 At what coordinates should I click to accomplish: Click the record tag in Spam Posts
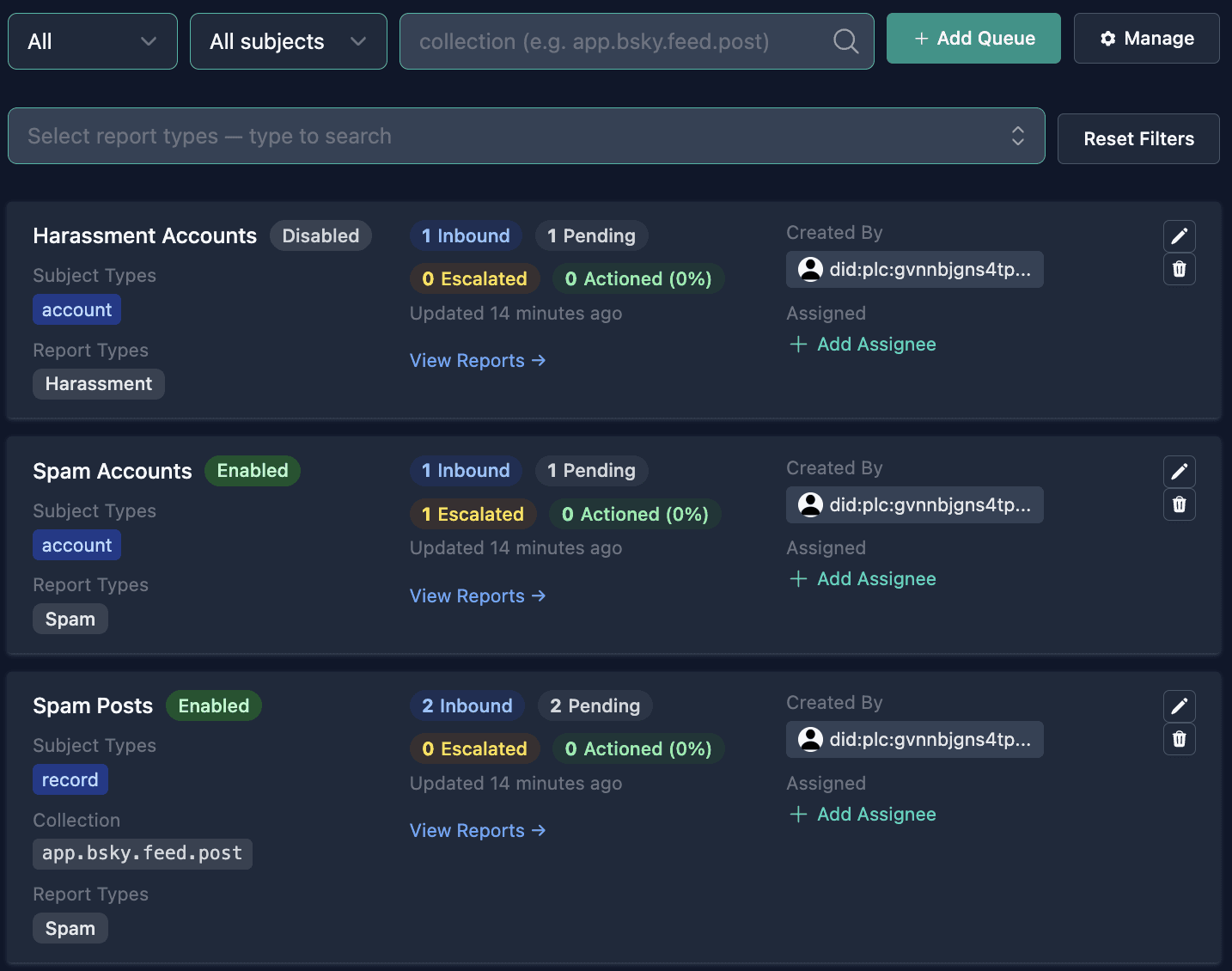[70, 779]
